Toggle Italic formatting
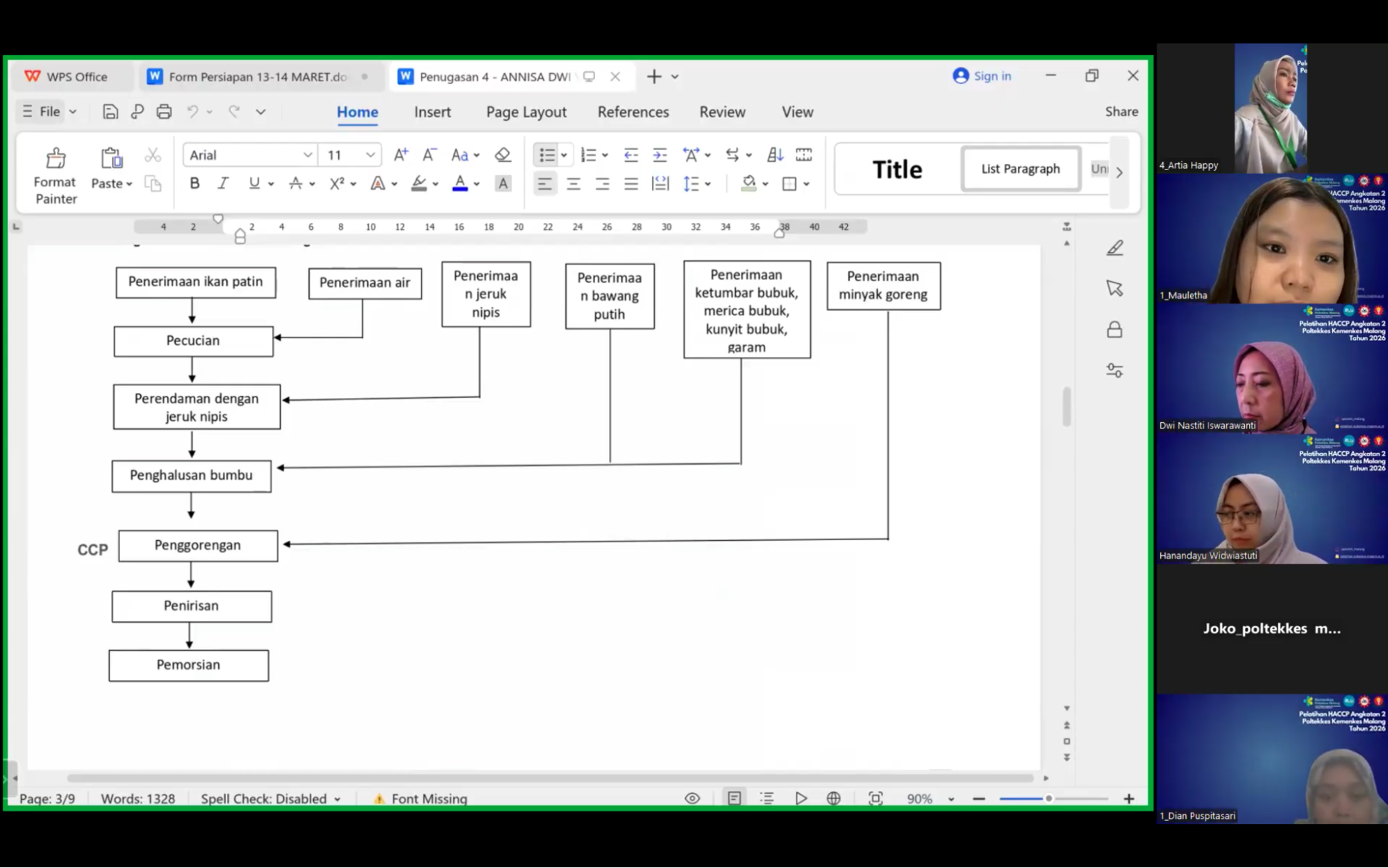 coord(223,184)
